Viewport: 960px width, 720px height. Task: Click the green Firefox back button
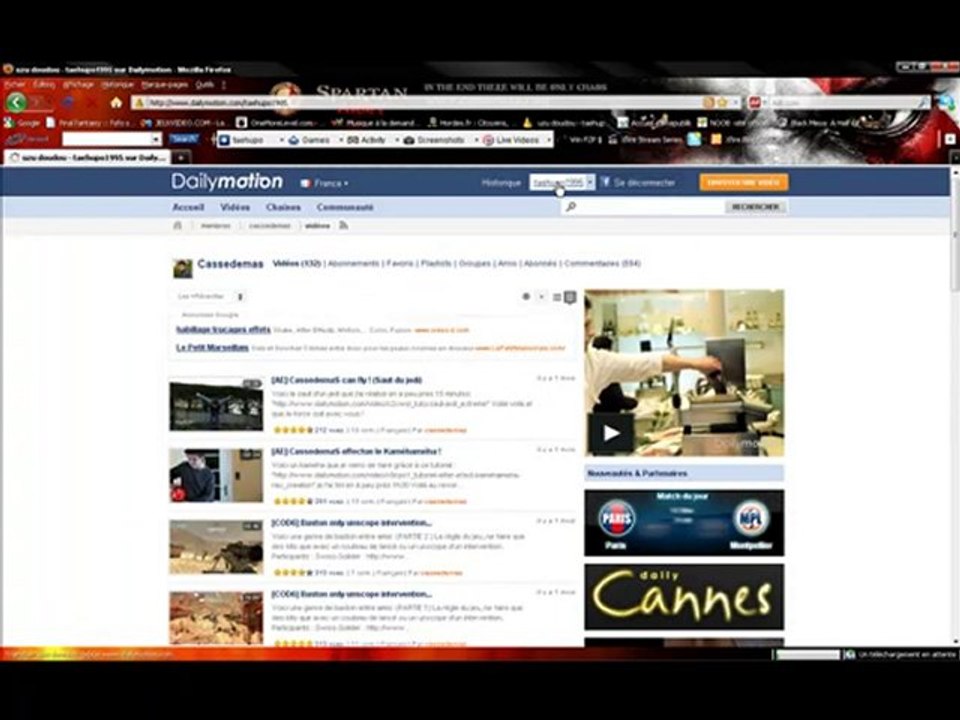pyautogui.click(x=16, y=102)
